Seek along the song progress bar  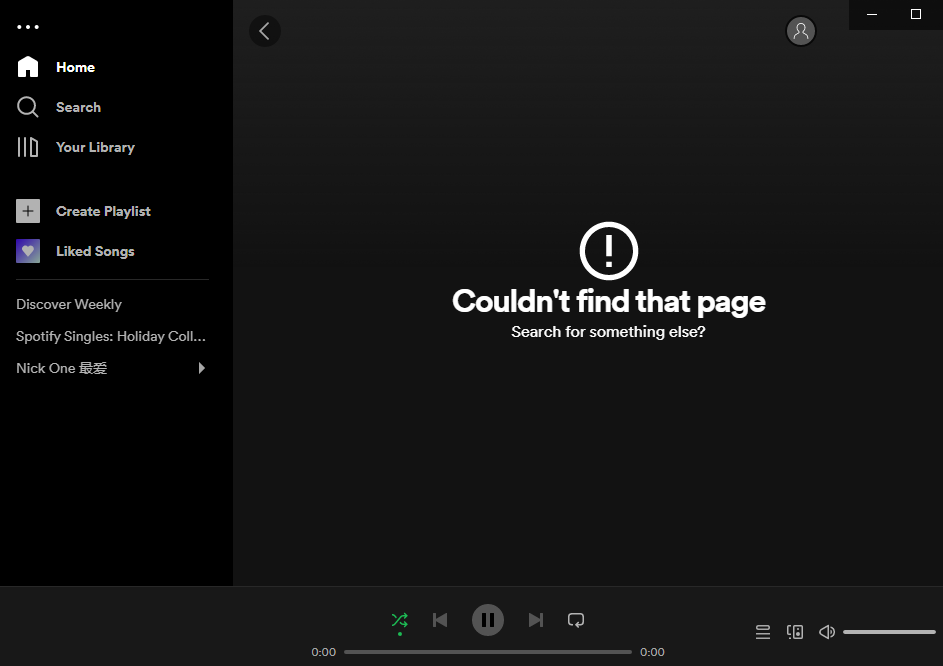click(488, 652)
